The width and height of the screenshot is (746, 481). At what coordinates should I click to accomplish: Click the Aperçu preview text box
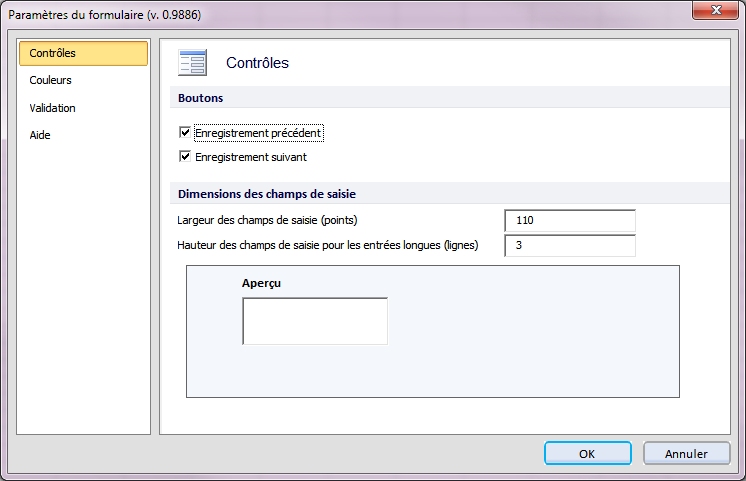pos(315,321)
